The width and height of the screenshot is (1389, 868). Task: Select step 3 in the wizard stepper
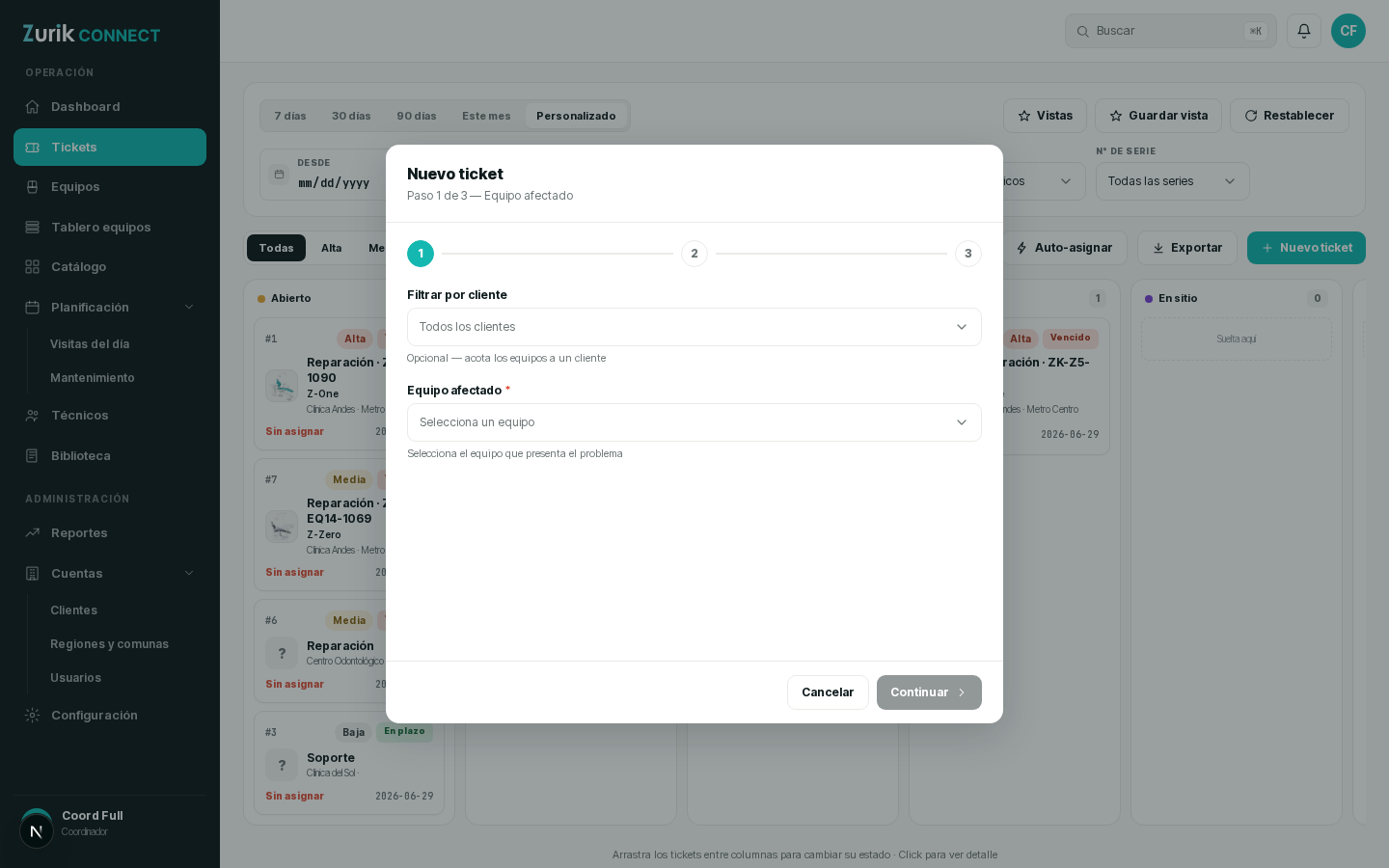coord(968,254)
